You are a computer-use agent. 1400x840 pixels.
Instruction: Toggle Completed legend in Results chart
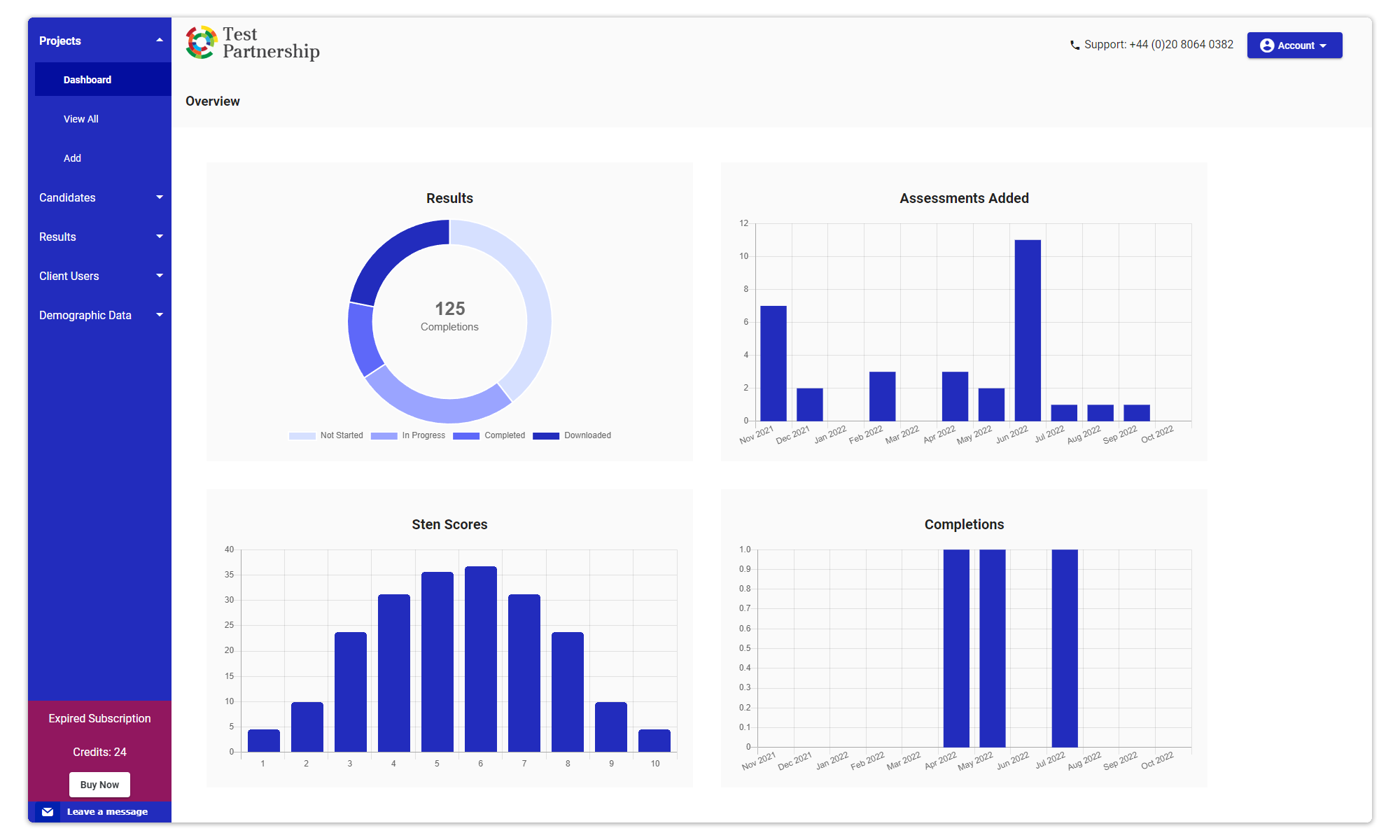(489, 435)
